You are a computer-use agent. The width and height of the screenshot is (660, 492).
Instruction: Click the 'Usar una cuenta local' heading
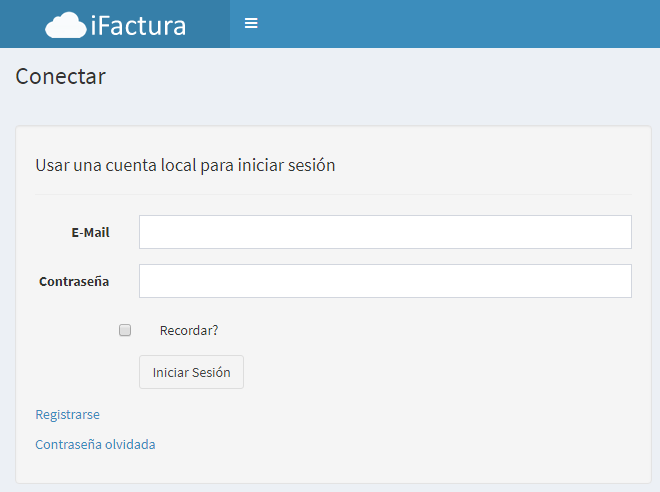pyautogui.click(x=185, y=165)
